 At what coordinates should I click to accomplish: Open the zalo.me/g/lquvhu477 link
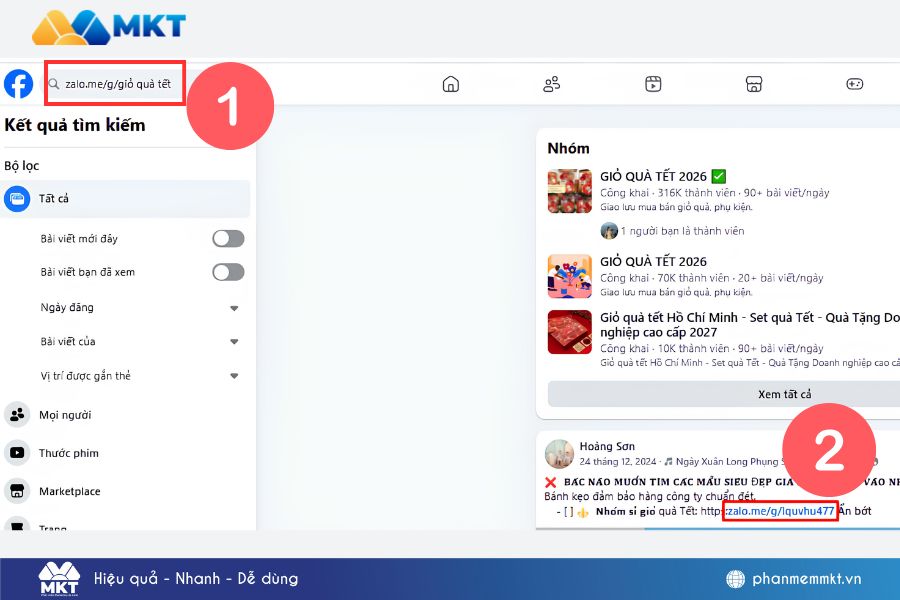point(780,511)
